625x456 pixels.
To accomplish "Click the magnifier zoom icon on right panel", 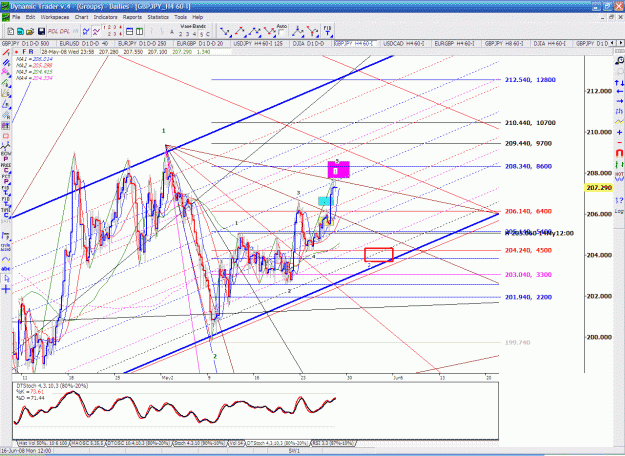I will click(x=619, y=60).
